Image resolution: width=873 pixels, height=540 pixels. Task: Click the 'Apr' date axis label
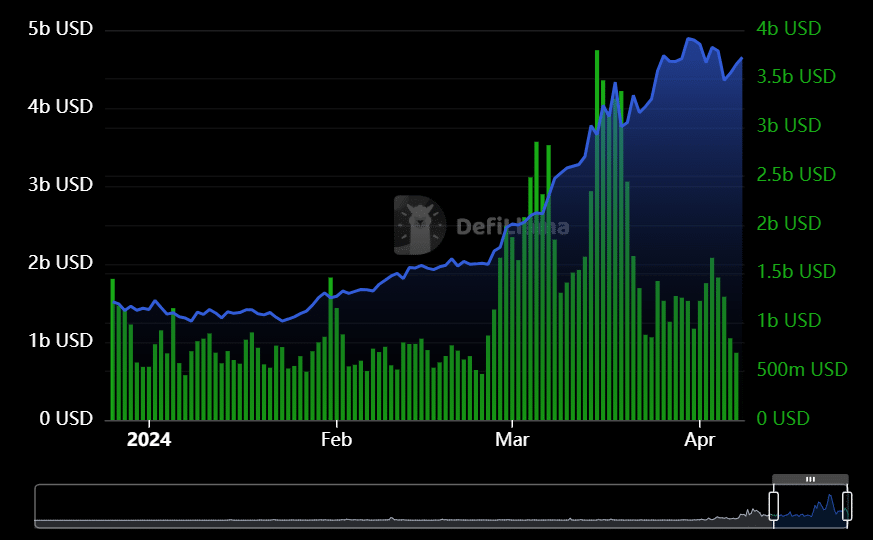[699, 440]
